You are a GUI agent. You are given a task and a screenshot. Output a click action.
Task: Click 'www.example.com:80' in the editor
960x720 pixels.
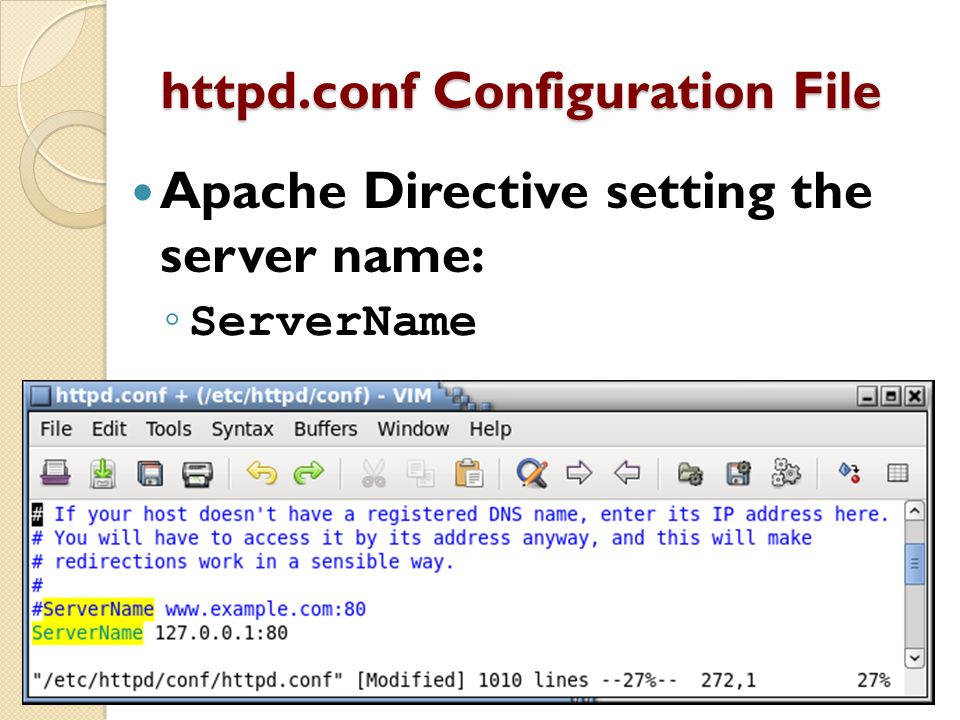coord(266,609)
